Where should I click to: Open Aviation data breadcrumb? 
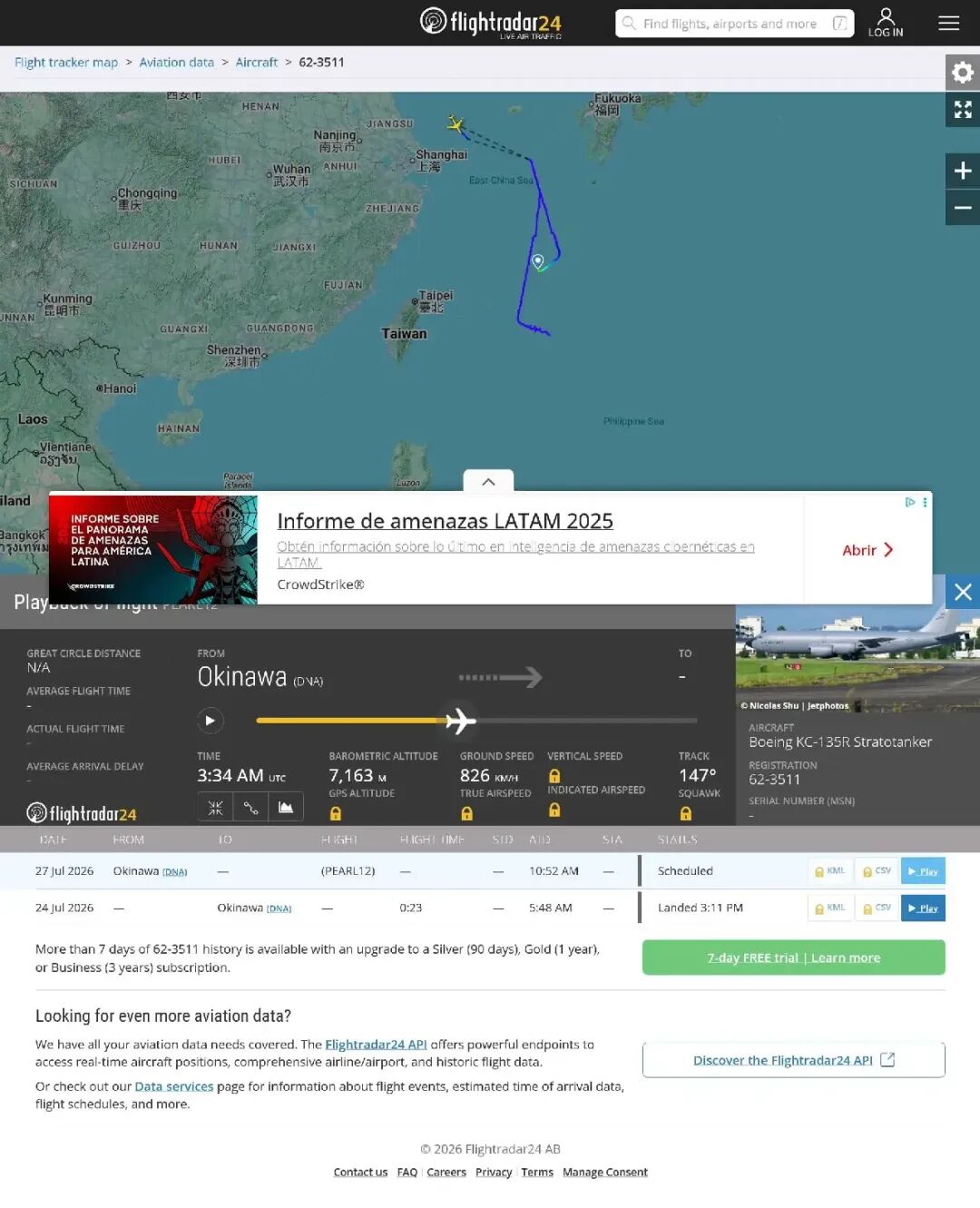click(x=177, y=62)
